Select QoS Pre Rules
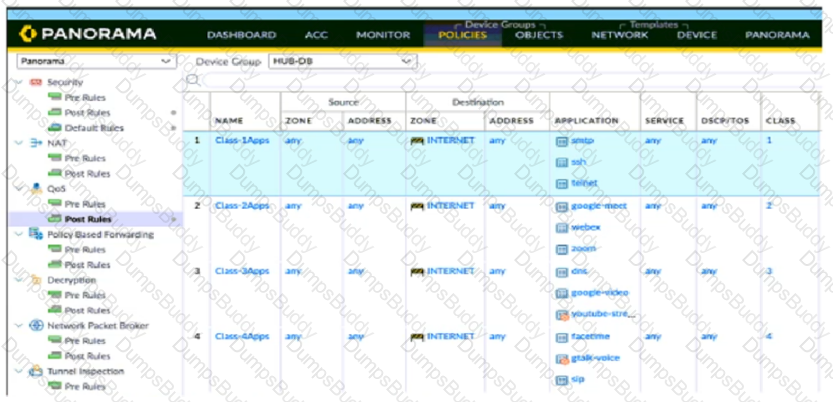The height and width of the screenshot is (402, 833). (x=85, y=204)
